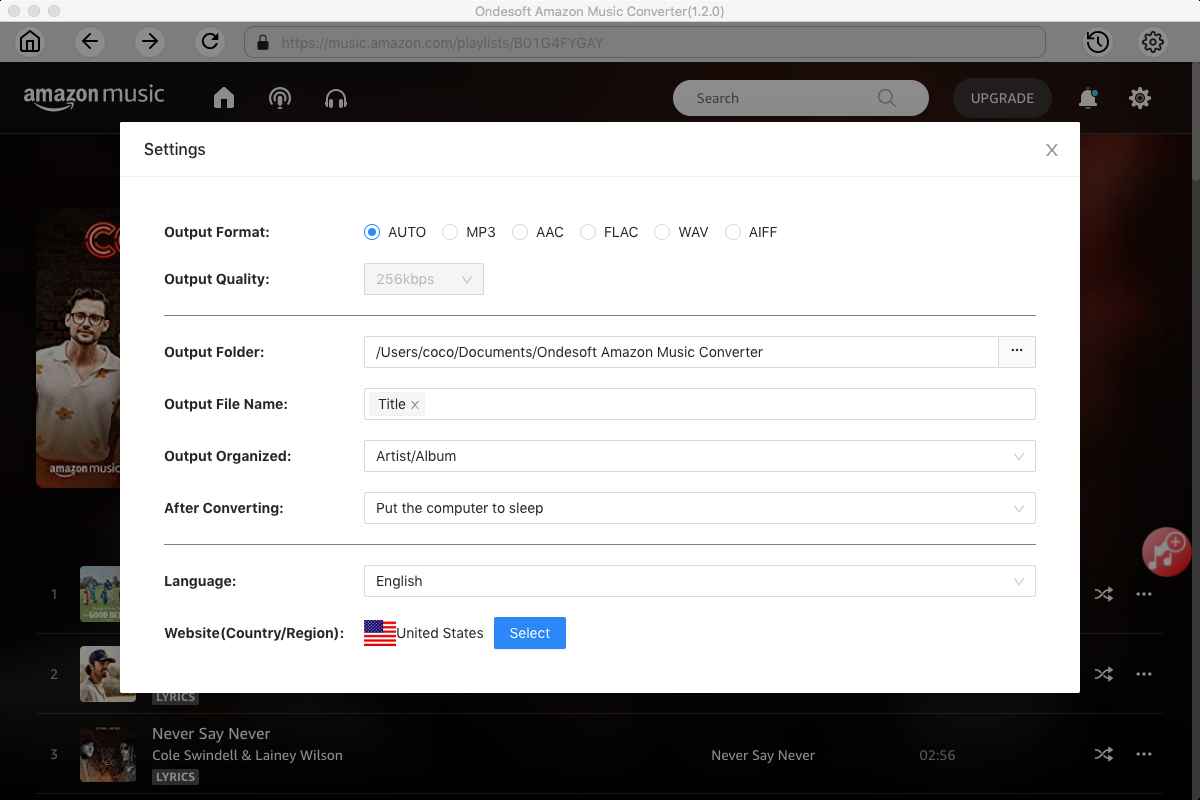Image resolution: width=1200 pixels, height=800 pixels.
Task: Select the WAV format radio button
Action: point(662,232)
